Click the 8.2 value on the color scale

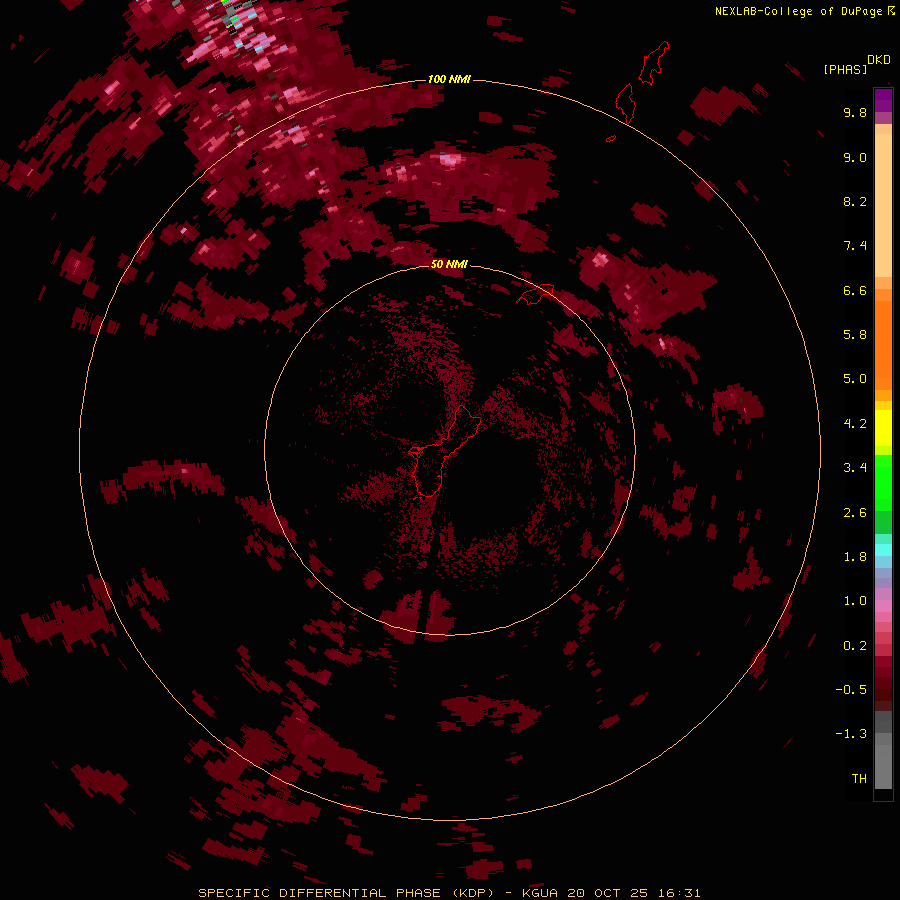pyautogui.click(x=855, y=201)
